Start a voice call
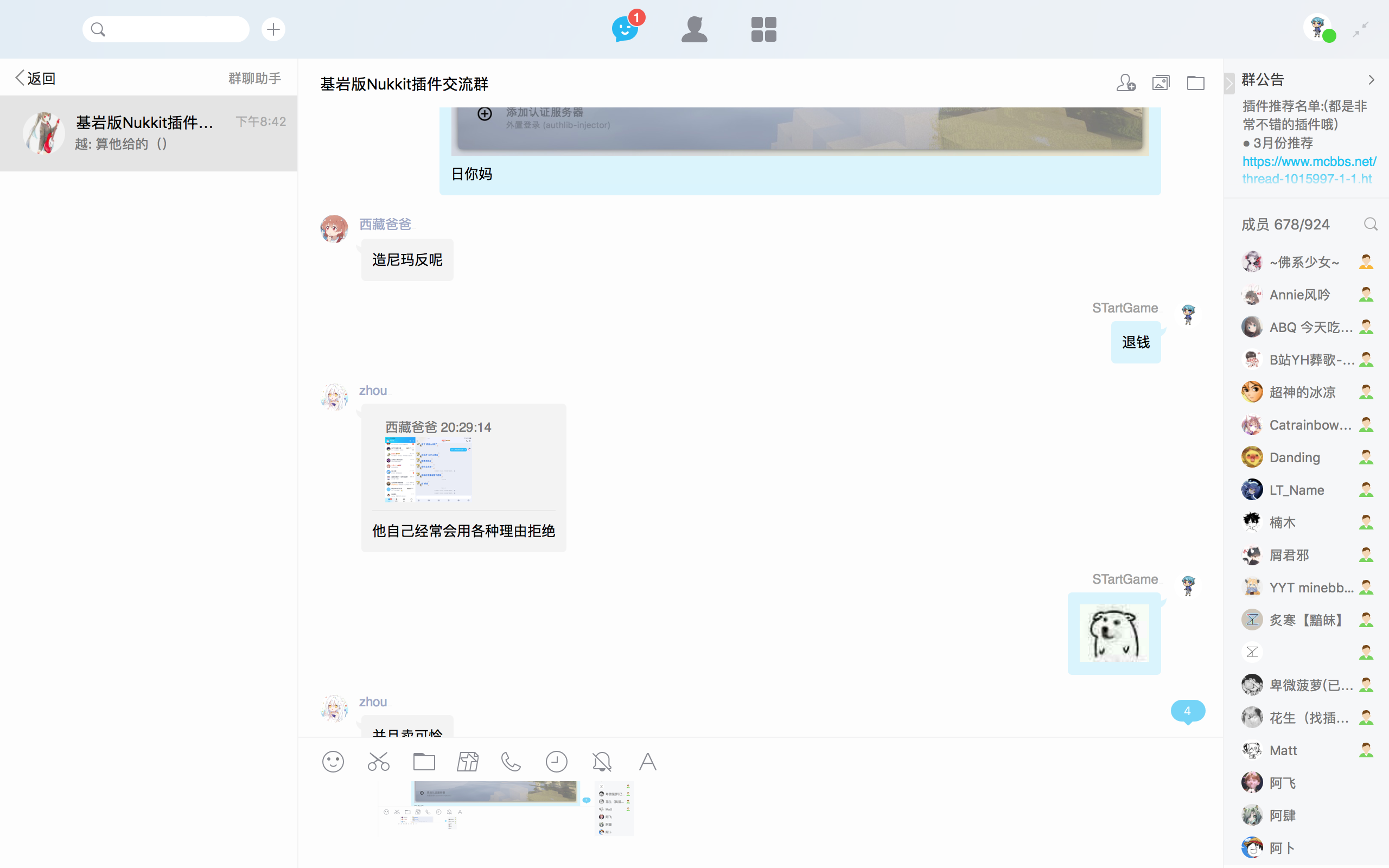The height and width of the screenshot is (868, 1389). click(511, 762)
